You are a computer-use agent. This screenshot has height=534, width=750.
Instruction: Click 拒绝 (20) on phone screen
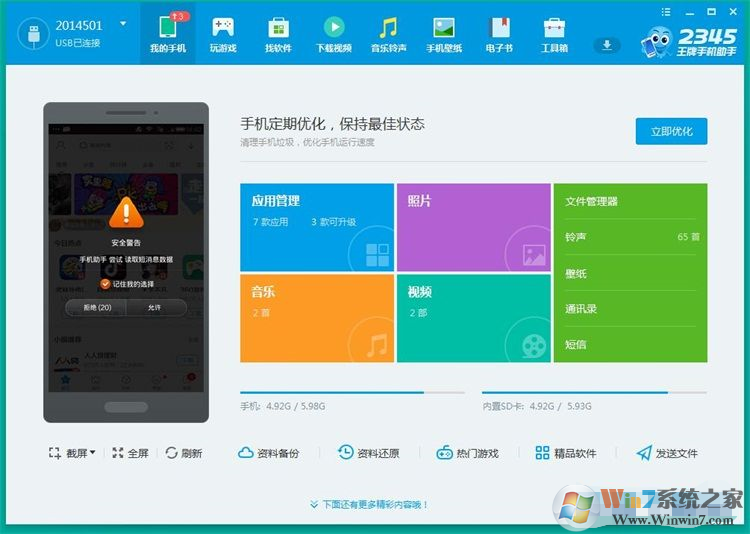tap(97, 308)
